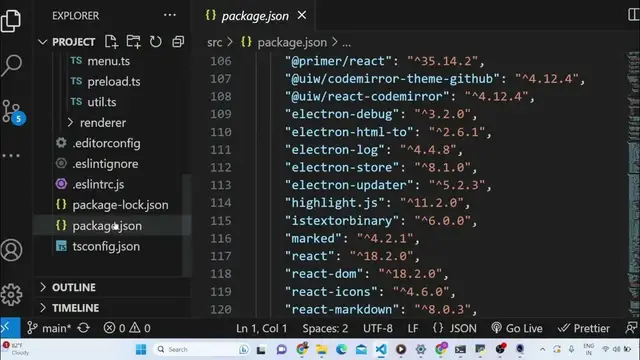Viewport: 640px width, 360px height.
Task: Change file encoding UTF-8
Action: pyautogui.click(x=378, y=328)
